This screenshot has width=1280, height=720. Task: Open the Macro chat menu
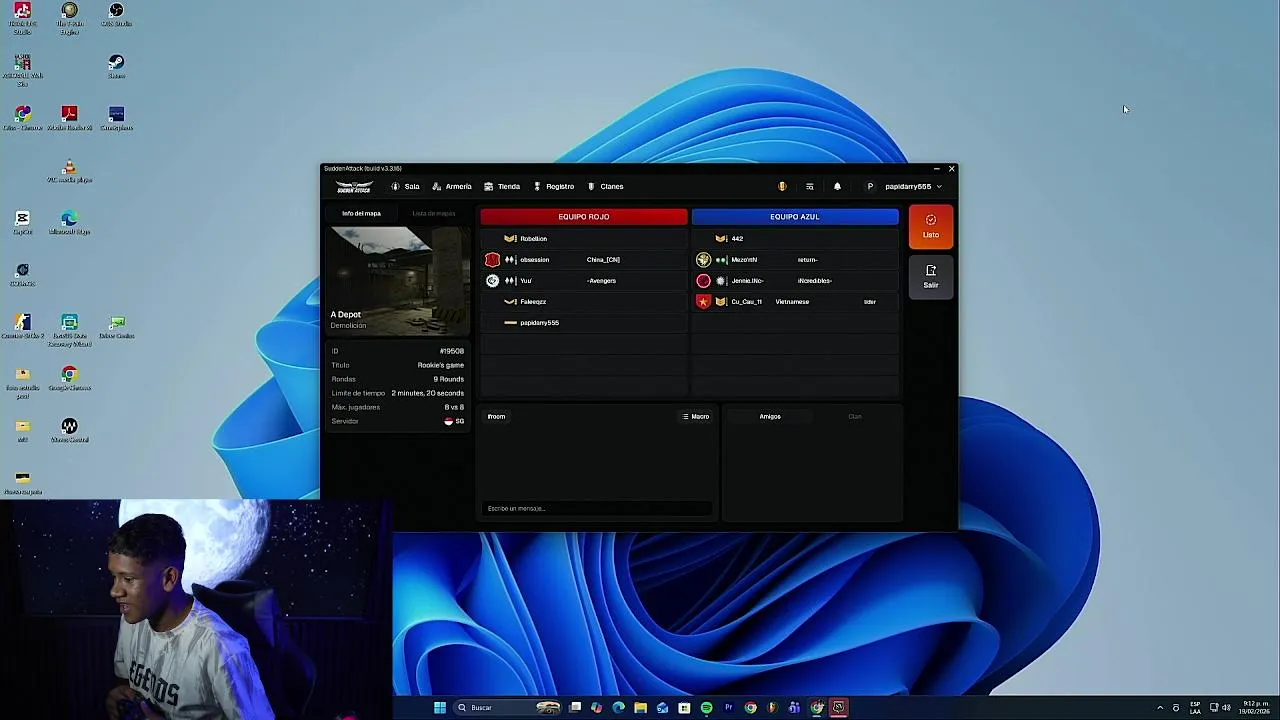(x=696, y=417)
